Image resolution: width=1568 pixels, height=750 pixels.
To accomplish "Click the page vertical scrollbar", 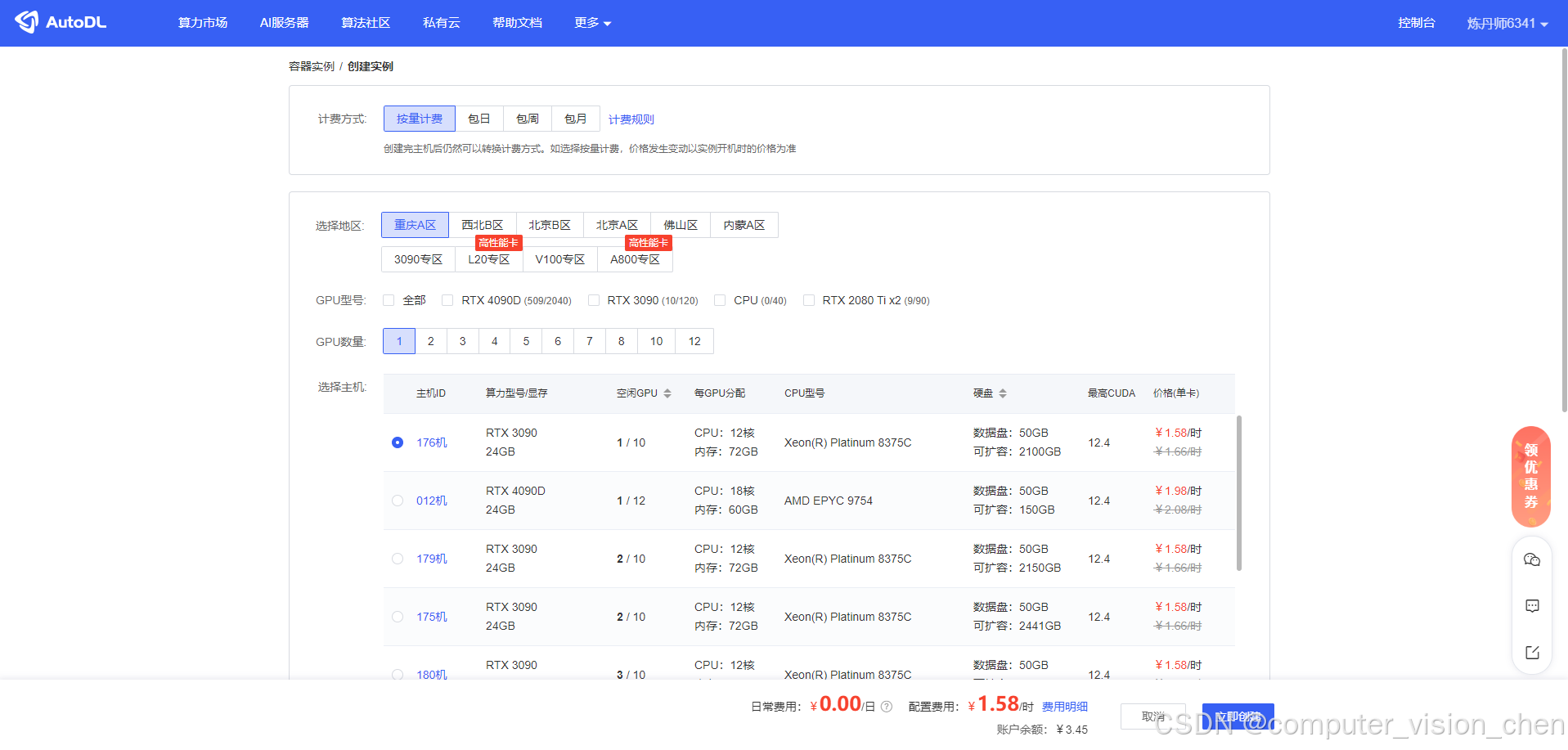I will click(x=1564, y=231).
